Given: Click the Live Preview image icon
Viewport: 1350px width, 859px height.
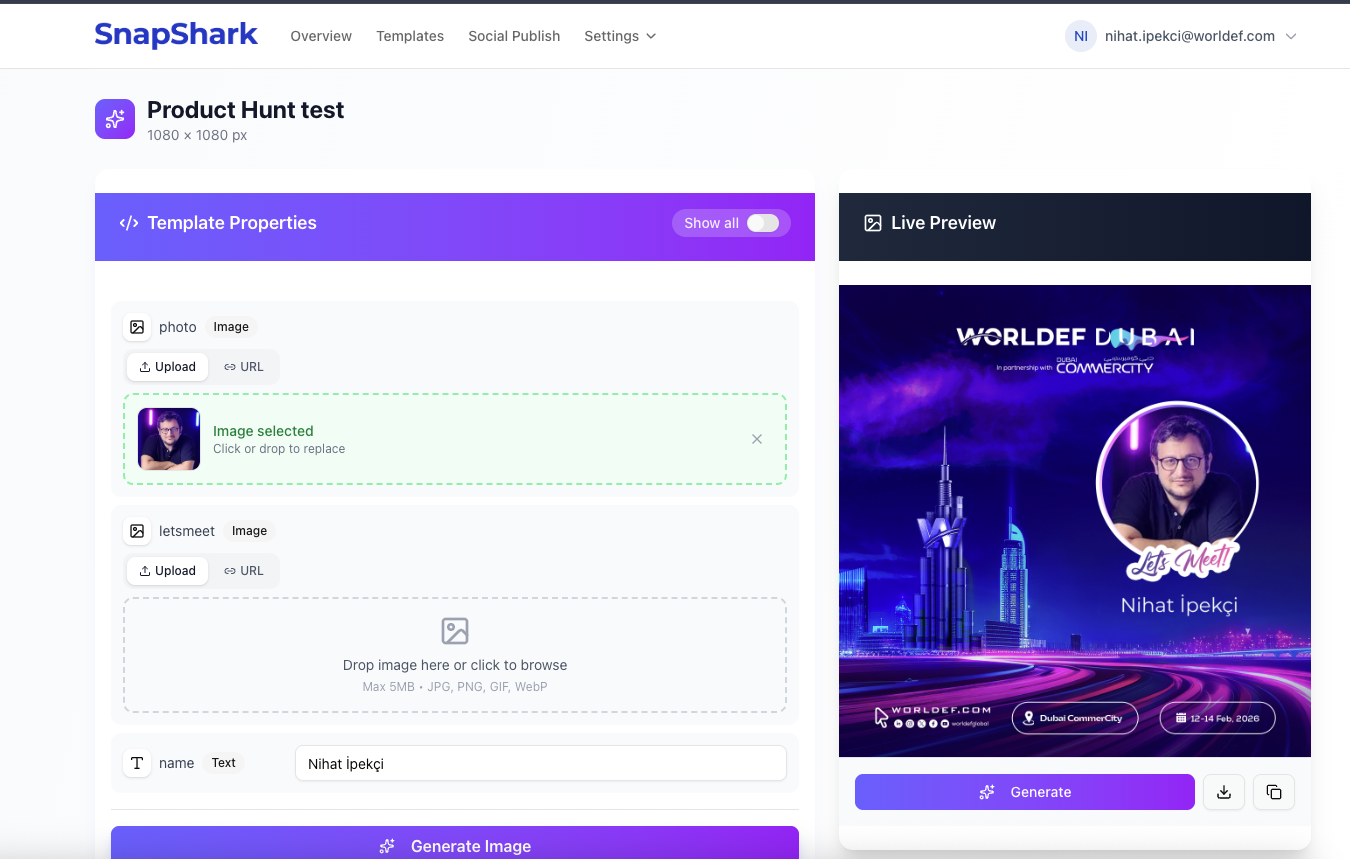Looking at the screenshot, I should point(873,223).
